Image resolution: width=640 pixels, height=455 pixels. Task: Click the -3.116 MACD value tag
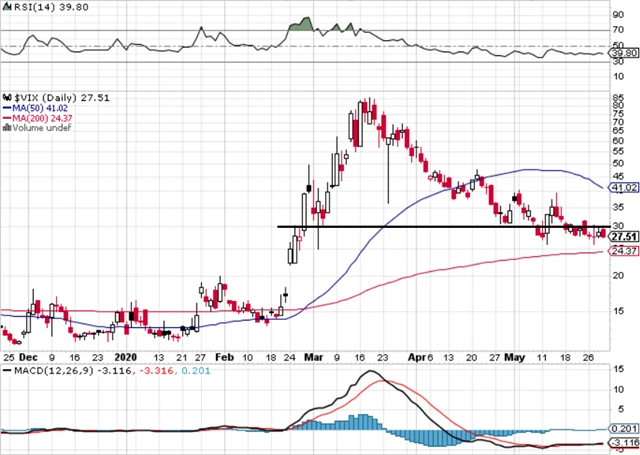click(624, 442)
